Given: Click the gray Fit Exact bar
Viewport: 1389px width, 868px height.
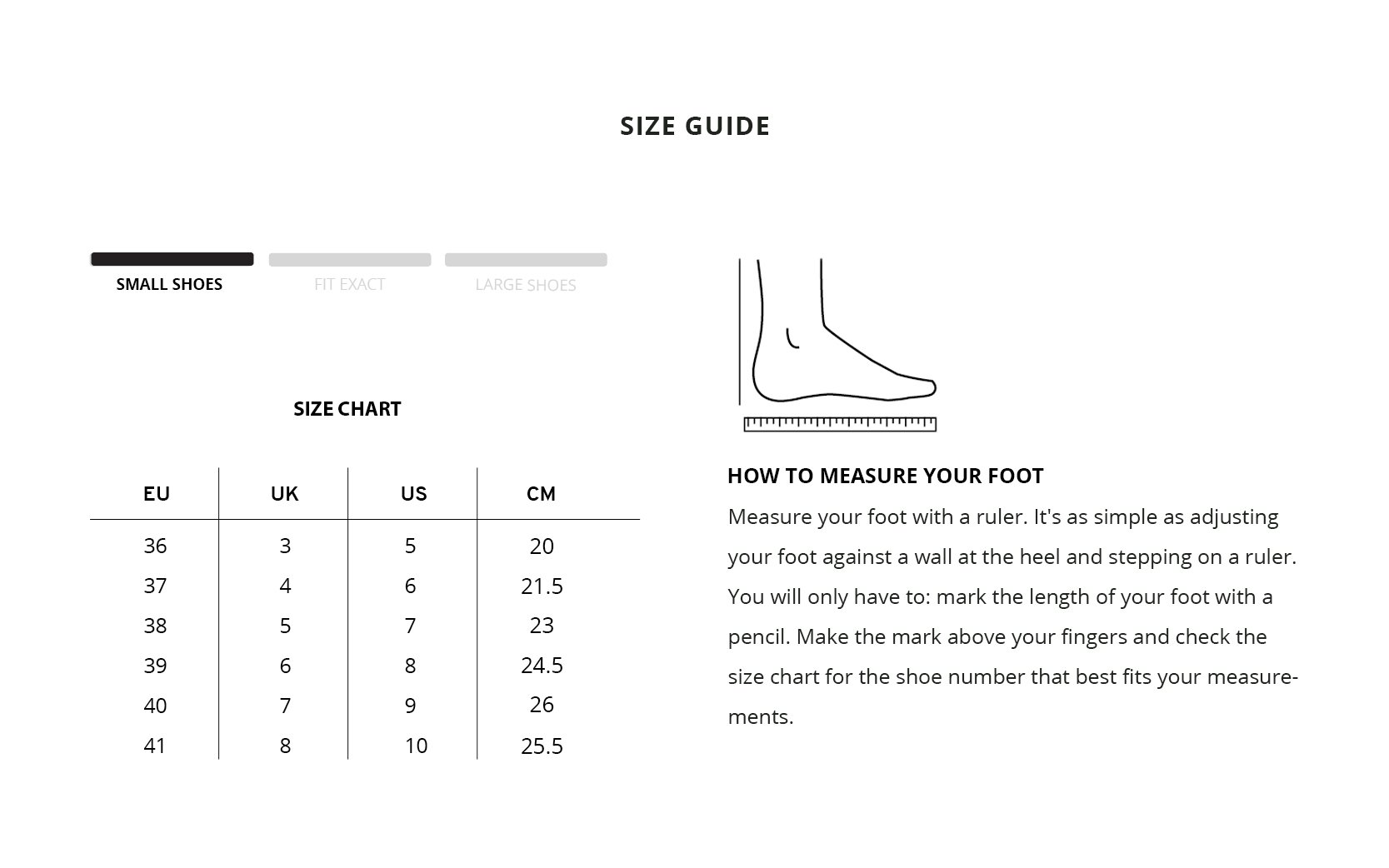Looking at the screenshot, I should tap(349, 259).
